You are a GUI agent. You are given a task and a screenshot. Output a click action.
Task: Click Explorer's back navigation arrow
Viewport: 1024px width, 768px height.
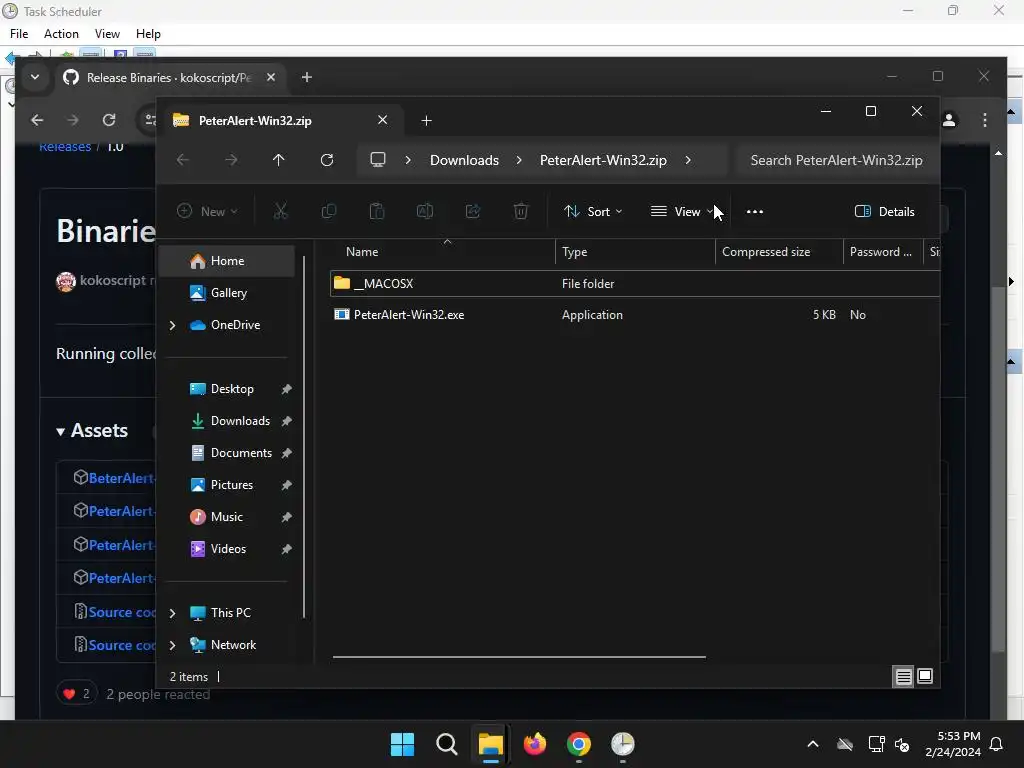pos(183,160)
